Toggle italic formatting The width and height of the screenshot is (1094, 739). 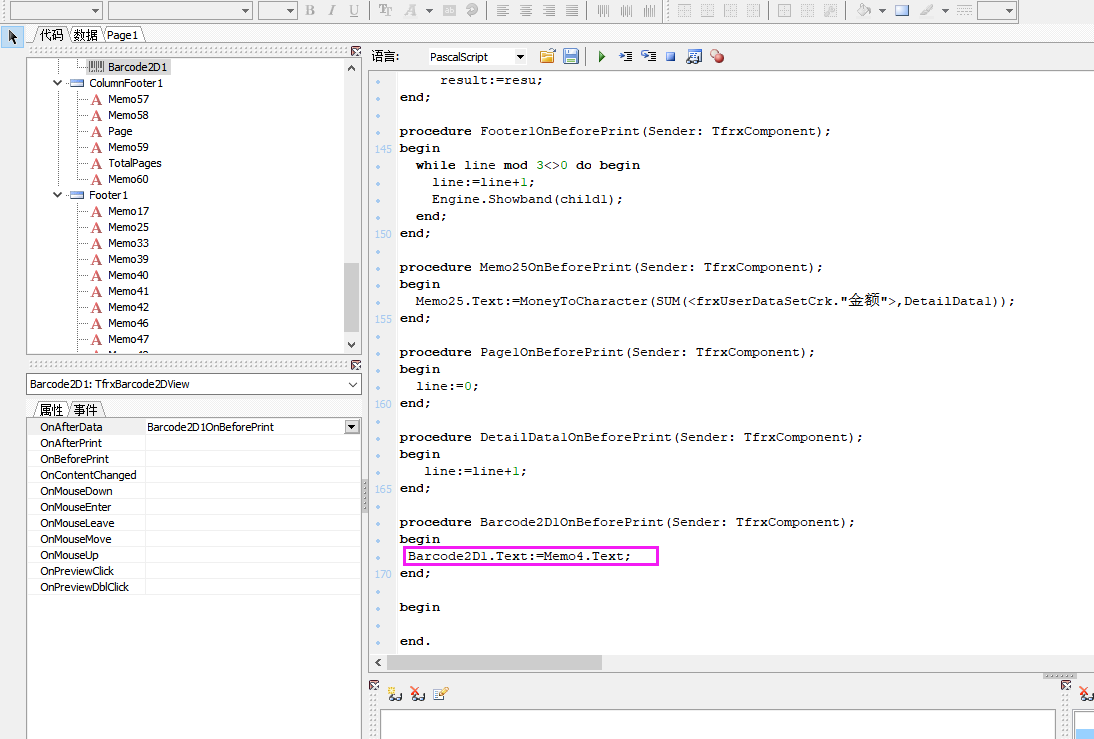(x=331, y=10)
